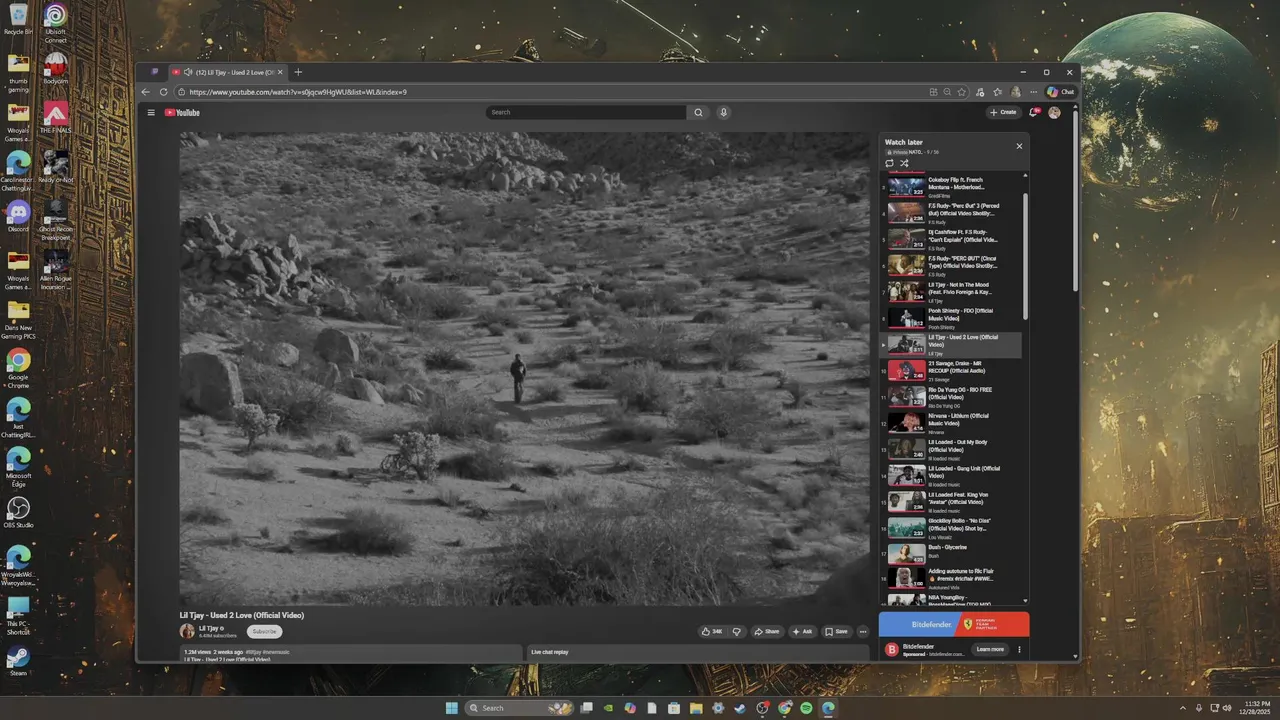
Task: Click the taskbar Search box
Action: pyautogui.click(x=519, y=708)
